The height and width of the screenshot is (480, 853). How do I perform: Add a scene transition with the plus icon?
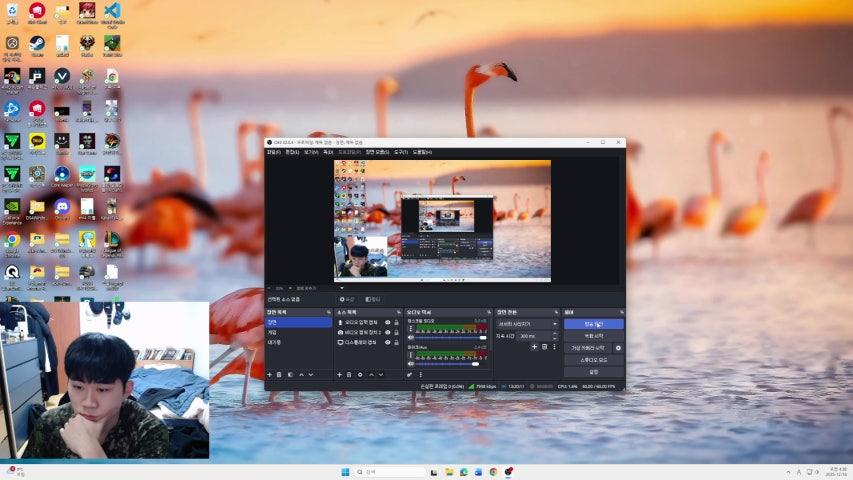click(x=534, y=347)
